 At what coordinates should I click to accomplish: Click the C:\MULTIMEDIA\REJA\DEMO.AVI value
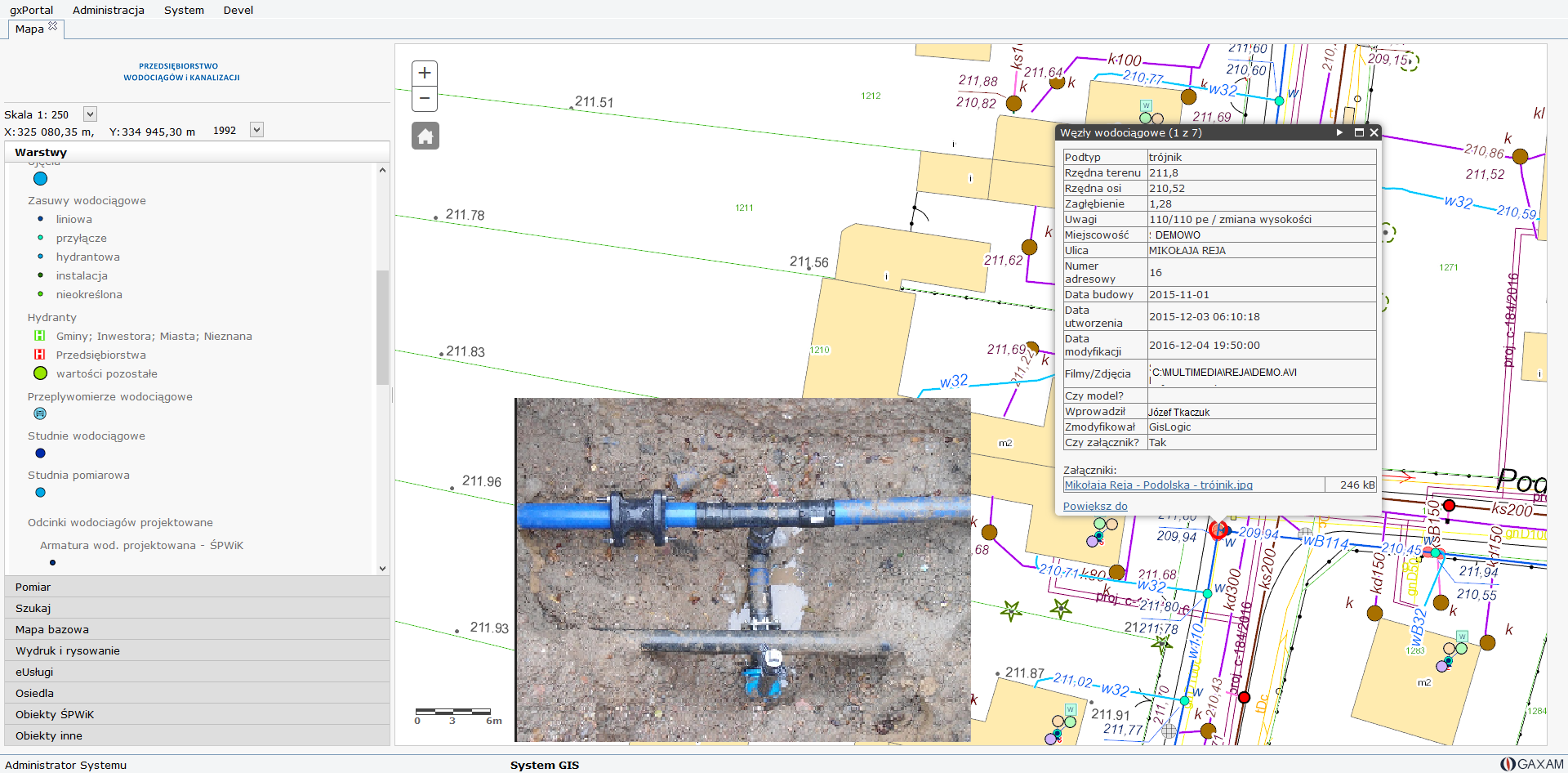[1224, 373]
